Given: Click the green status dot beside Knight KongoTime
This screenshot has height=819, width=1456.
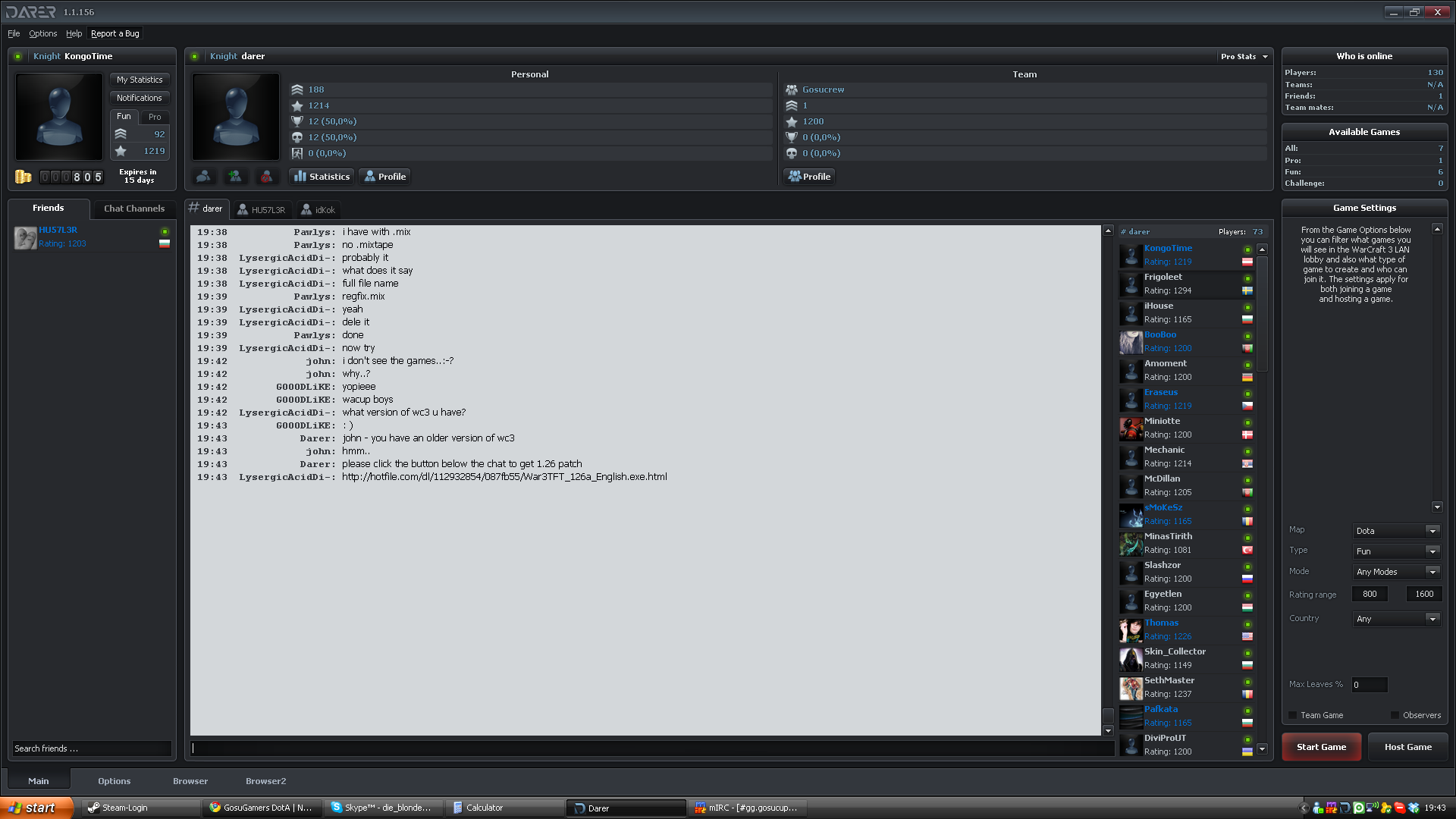Looking at the screenshot, I should tap(18, 56).
